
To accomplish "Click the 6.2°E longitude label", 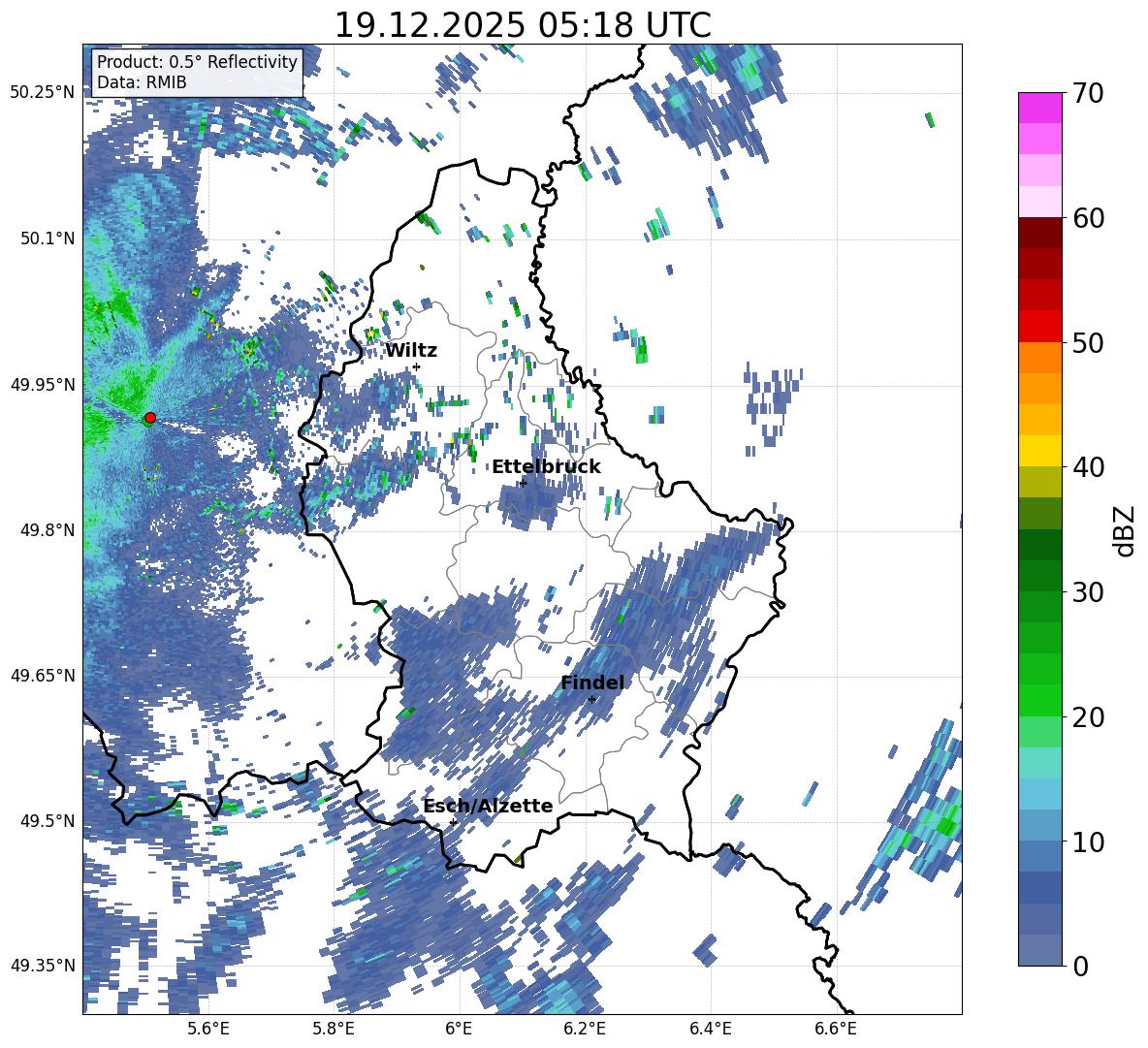I will tap(585, 1029).
